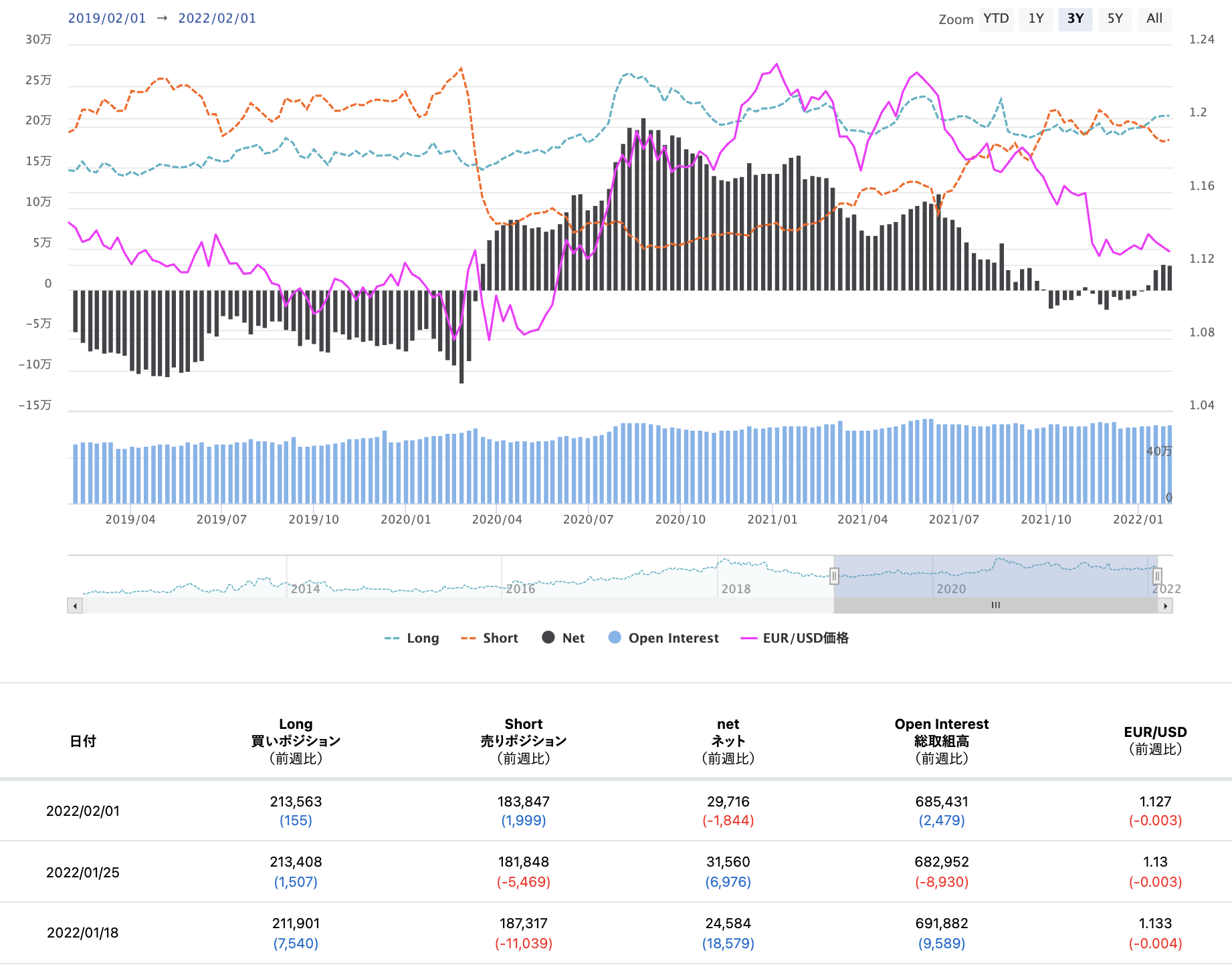Viewport: 1232px width, 979px height.
Task: Click Short value 187,317
Action: tap(524, 923)
